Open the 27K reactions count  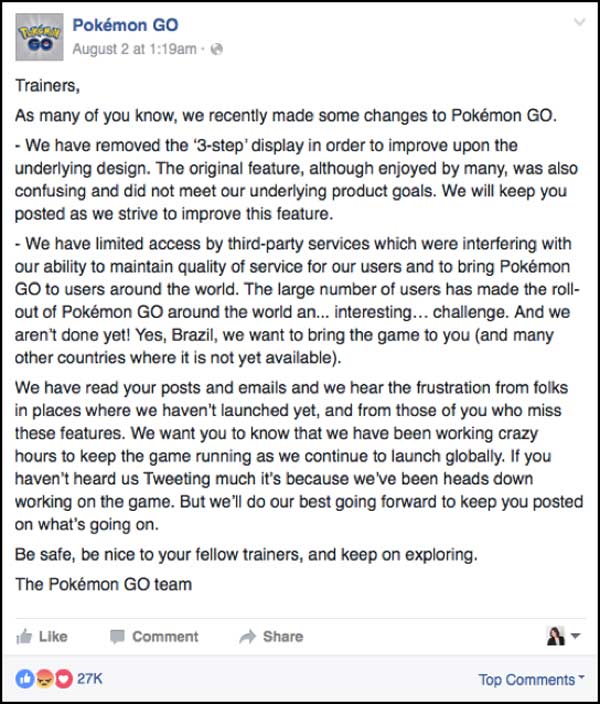pyautogui.click(x=91, y=679)
